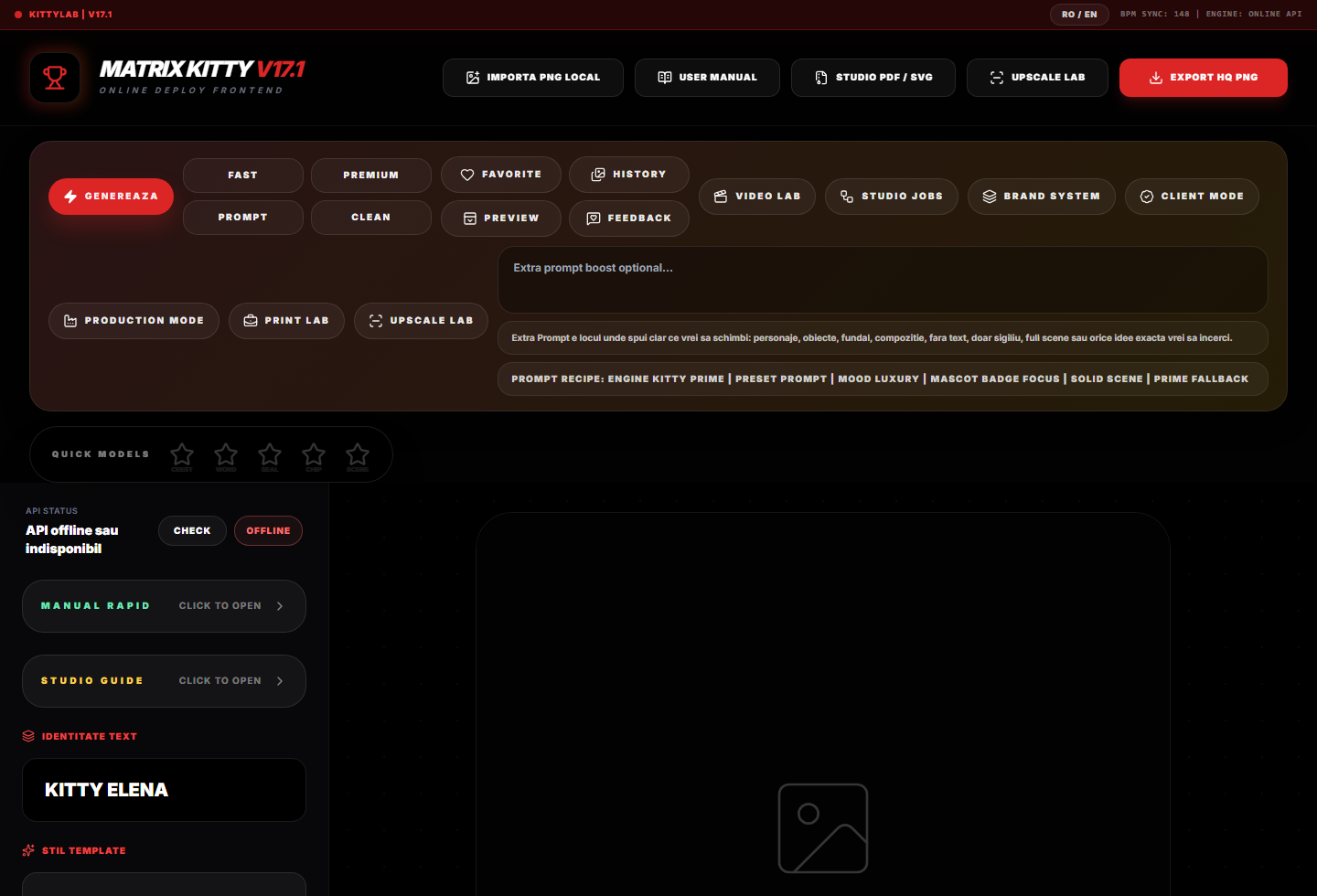Click the ONLINE DEPLOY FRONTEND subtitle
The height and width of the screenshot is (896, 1317).
191,91
